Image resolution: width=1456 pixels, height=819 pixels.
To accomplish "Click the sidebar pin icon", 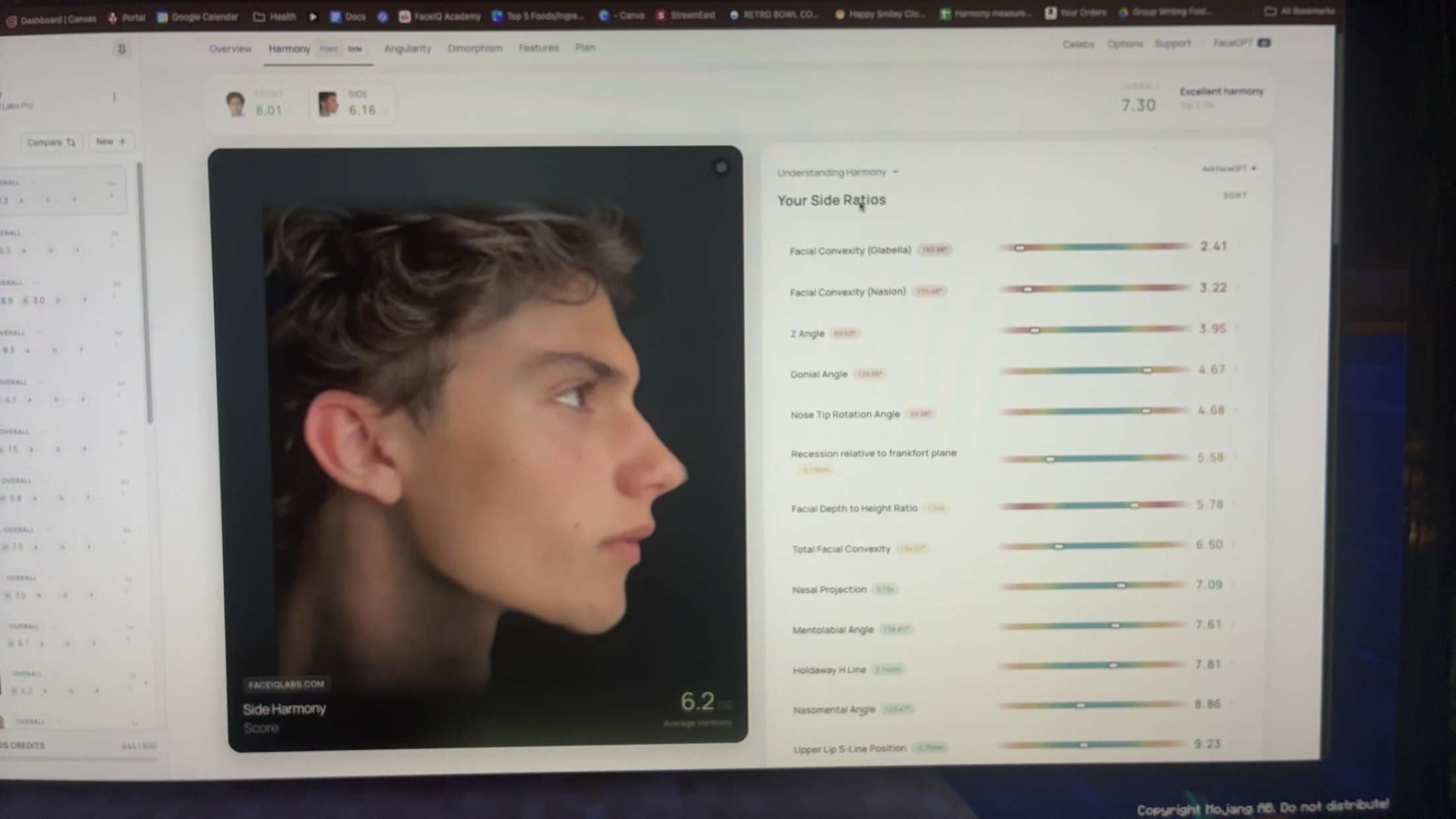I will point(121,49).
